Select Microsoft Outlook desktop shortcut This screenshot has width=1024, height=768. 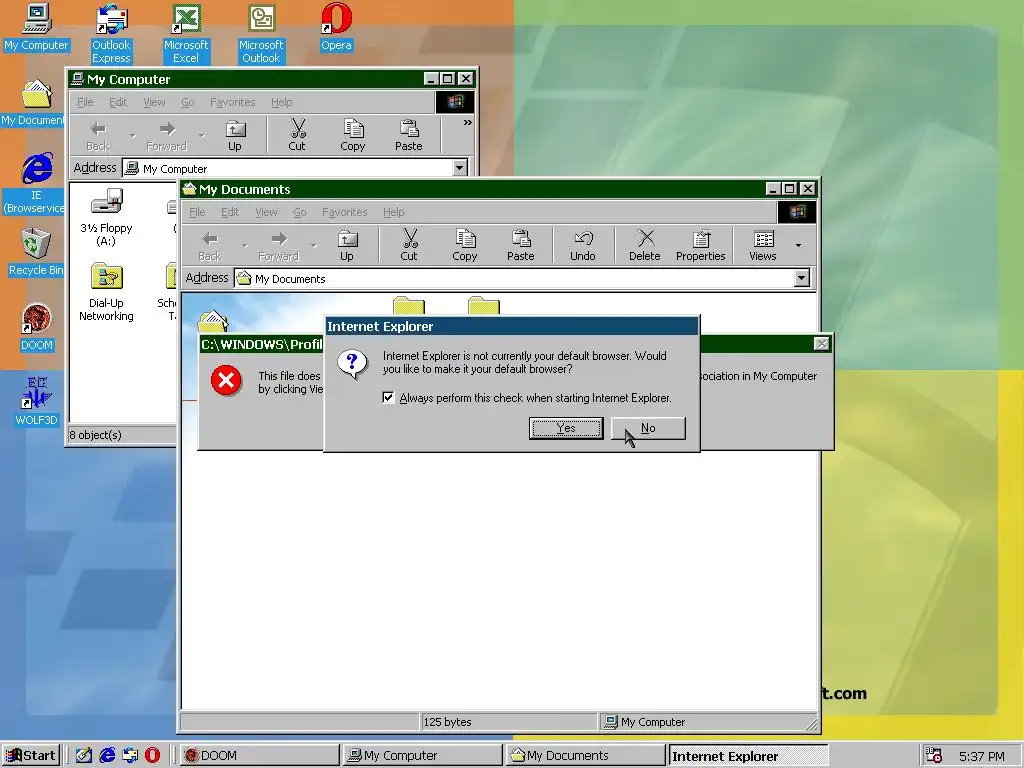point(261,33)
